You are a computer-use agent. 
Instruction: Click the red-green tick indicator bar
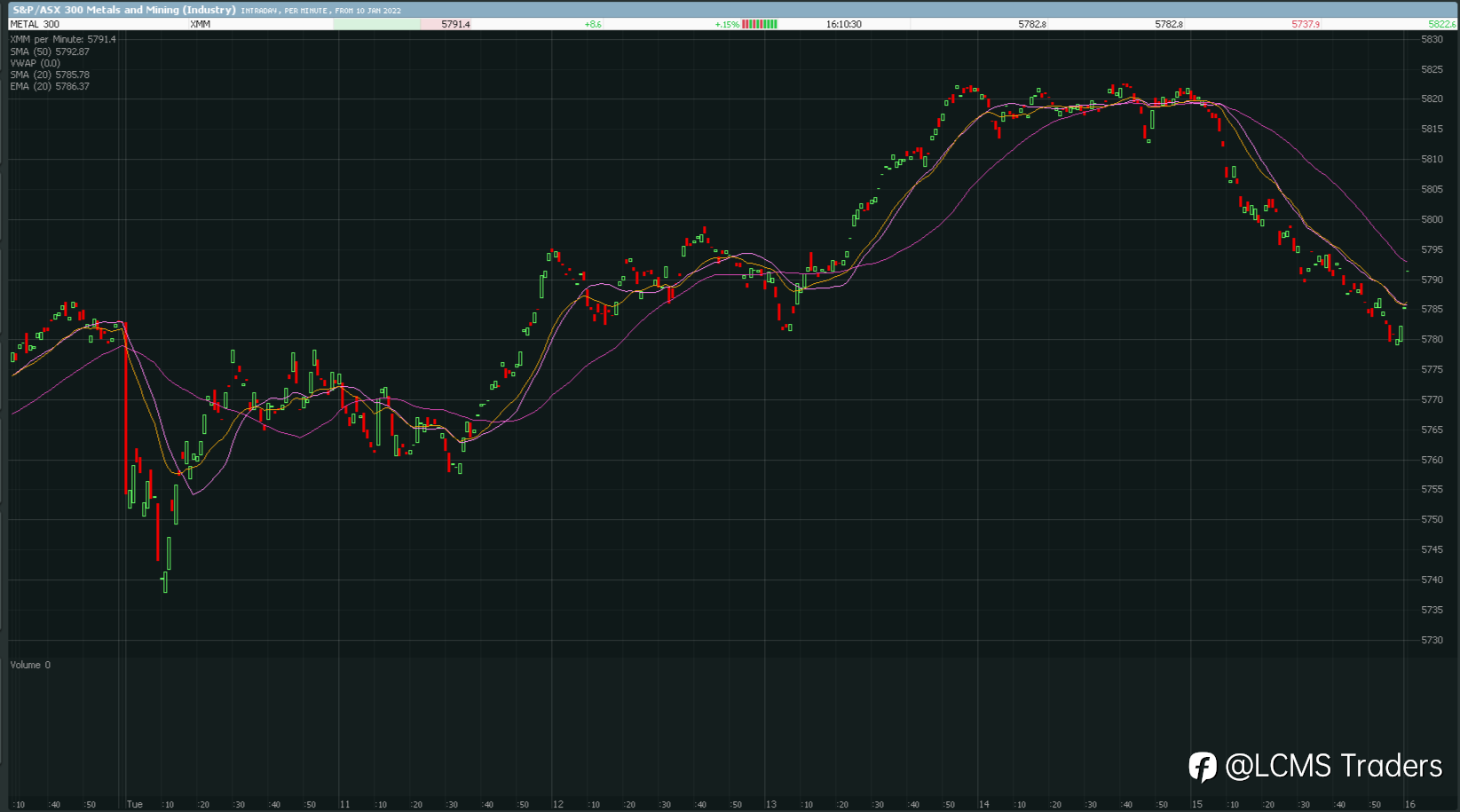click(x=760, y=24)
